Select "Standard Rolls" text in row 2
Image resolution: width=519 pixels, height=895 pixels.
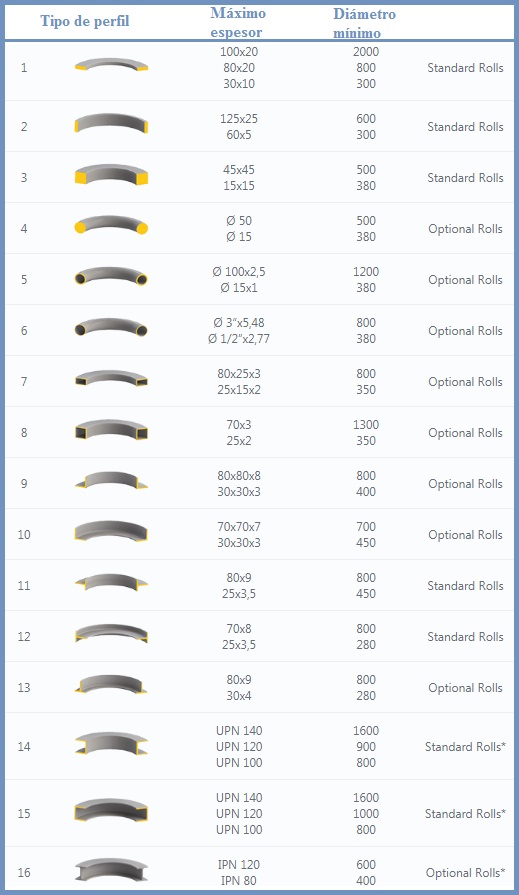465,127
